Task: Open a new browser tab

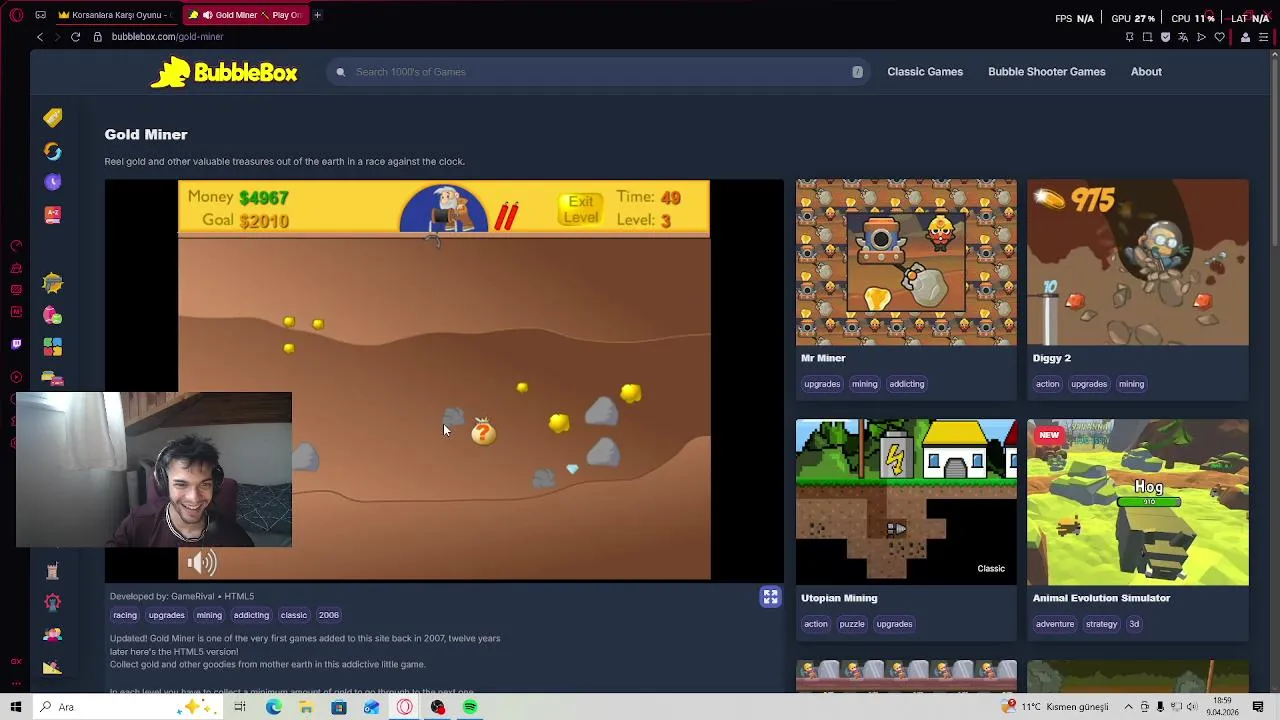Action: [317, 15]
